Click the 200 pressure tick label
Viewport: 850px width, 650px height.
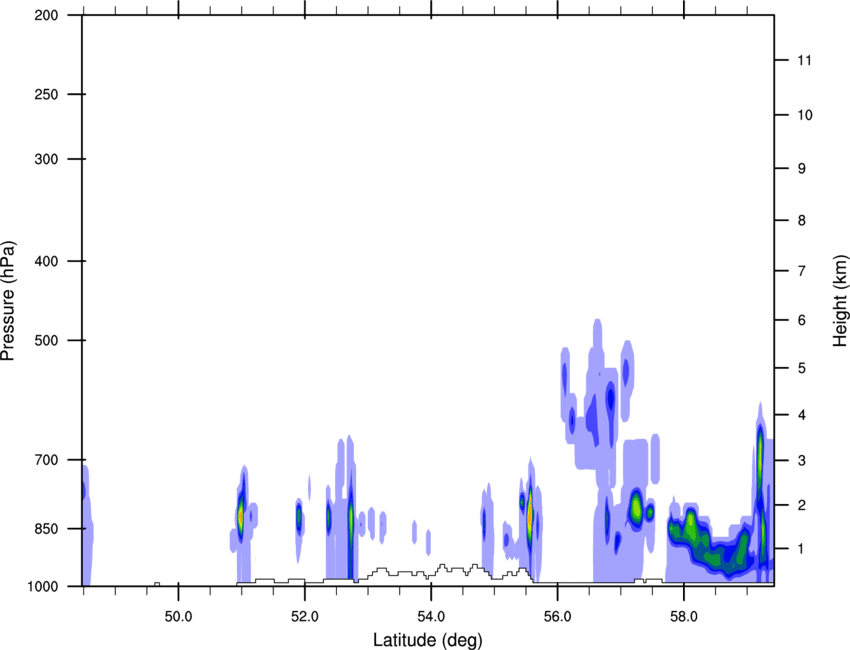pos(46,15)
